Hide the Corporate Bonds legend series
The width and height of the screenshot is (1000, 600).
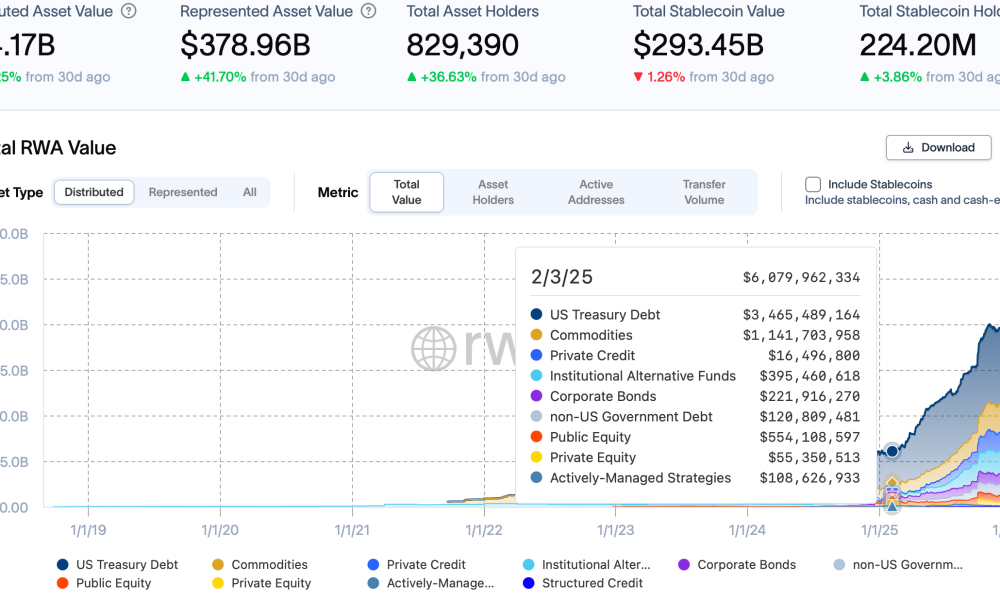pos(684,565)
